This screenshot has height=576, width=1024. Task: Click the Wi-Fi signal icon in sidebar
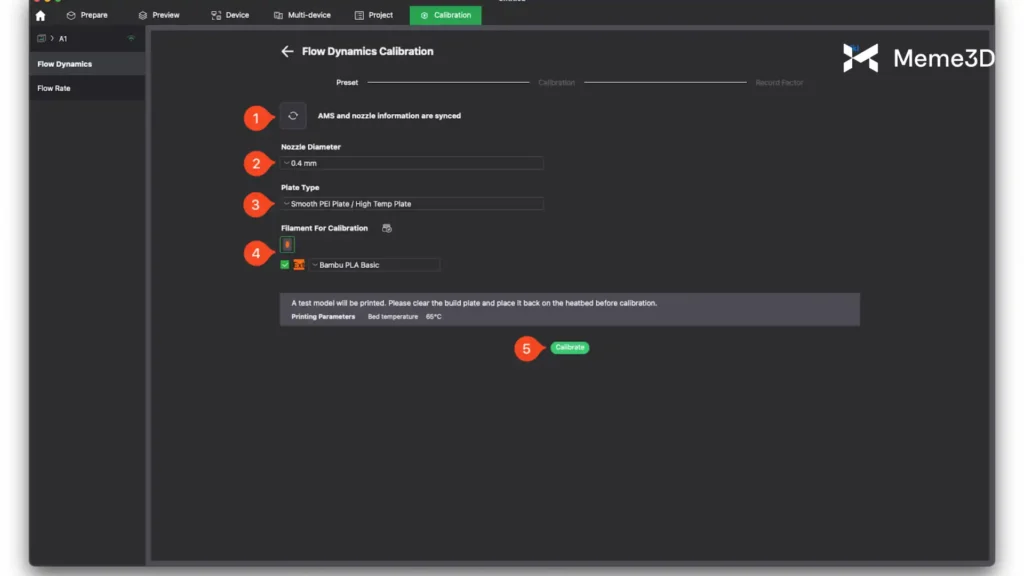[131, 39]
